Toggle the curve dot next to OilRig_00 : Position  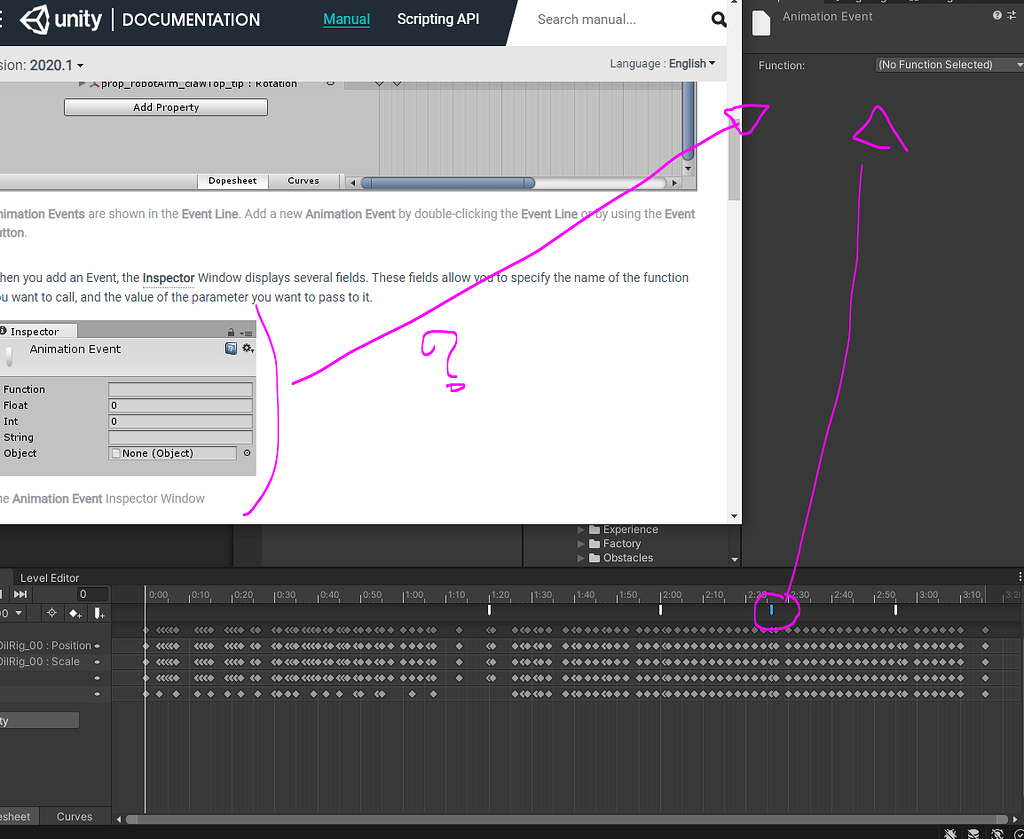tap(97, 645)
